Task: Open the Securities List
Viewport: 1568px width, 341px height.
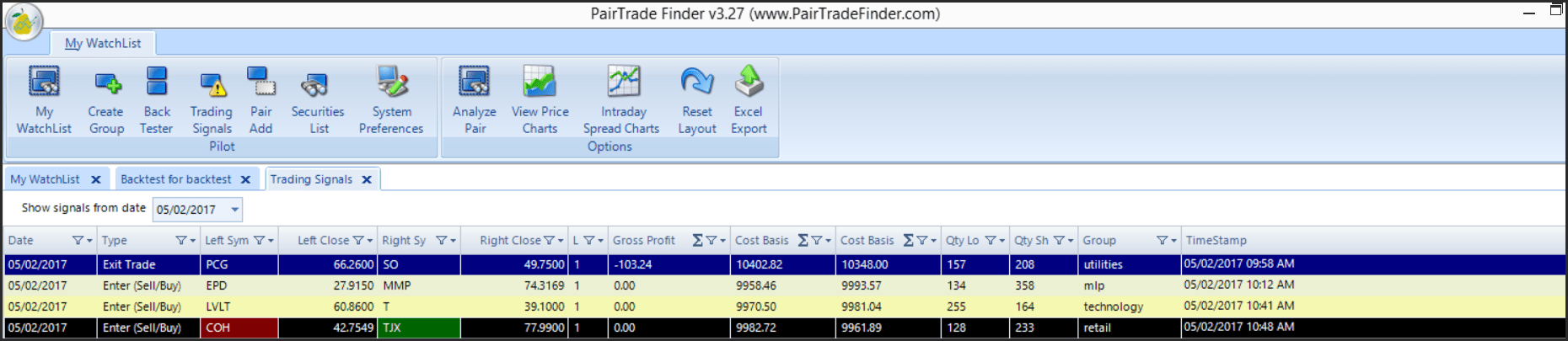Action: pos(318,99)
